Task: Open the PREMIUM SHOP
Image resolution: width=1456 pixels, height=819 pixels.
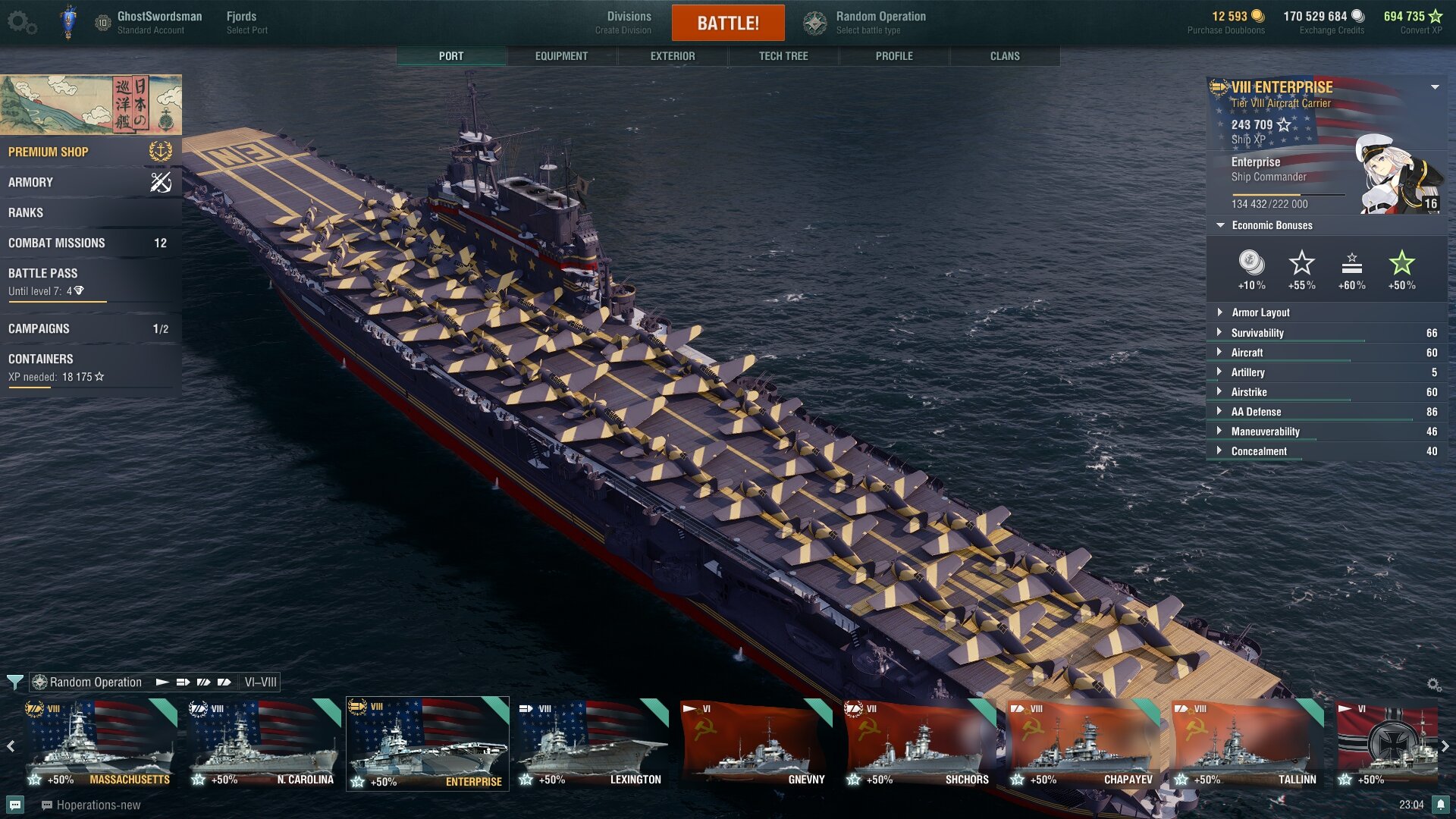Action: coord(91,152)
